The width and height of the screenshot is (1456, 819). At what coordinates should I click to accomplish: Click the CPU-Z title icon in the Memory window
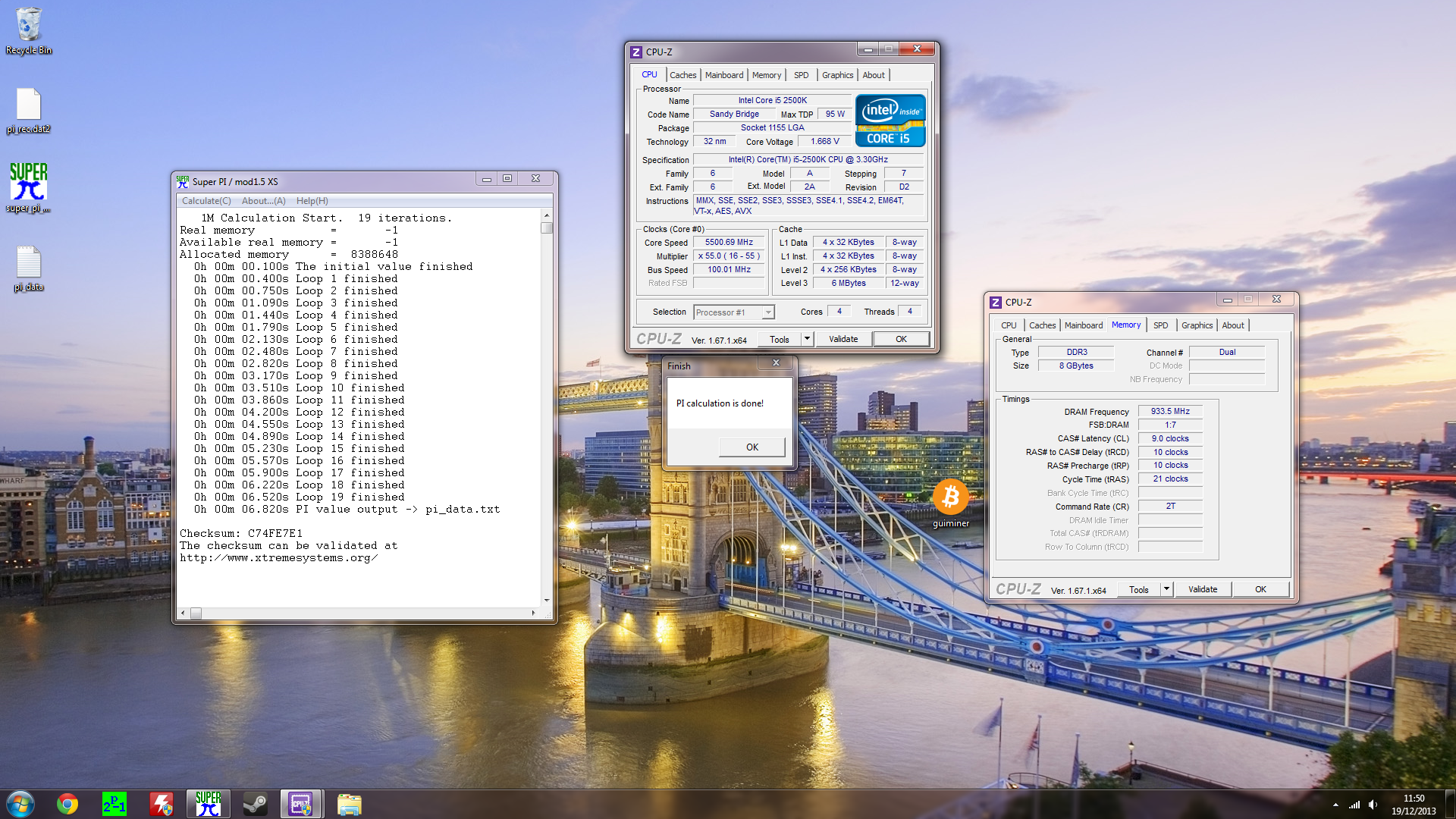coord(996,303)
